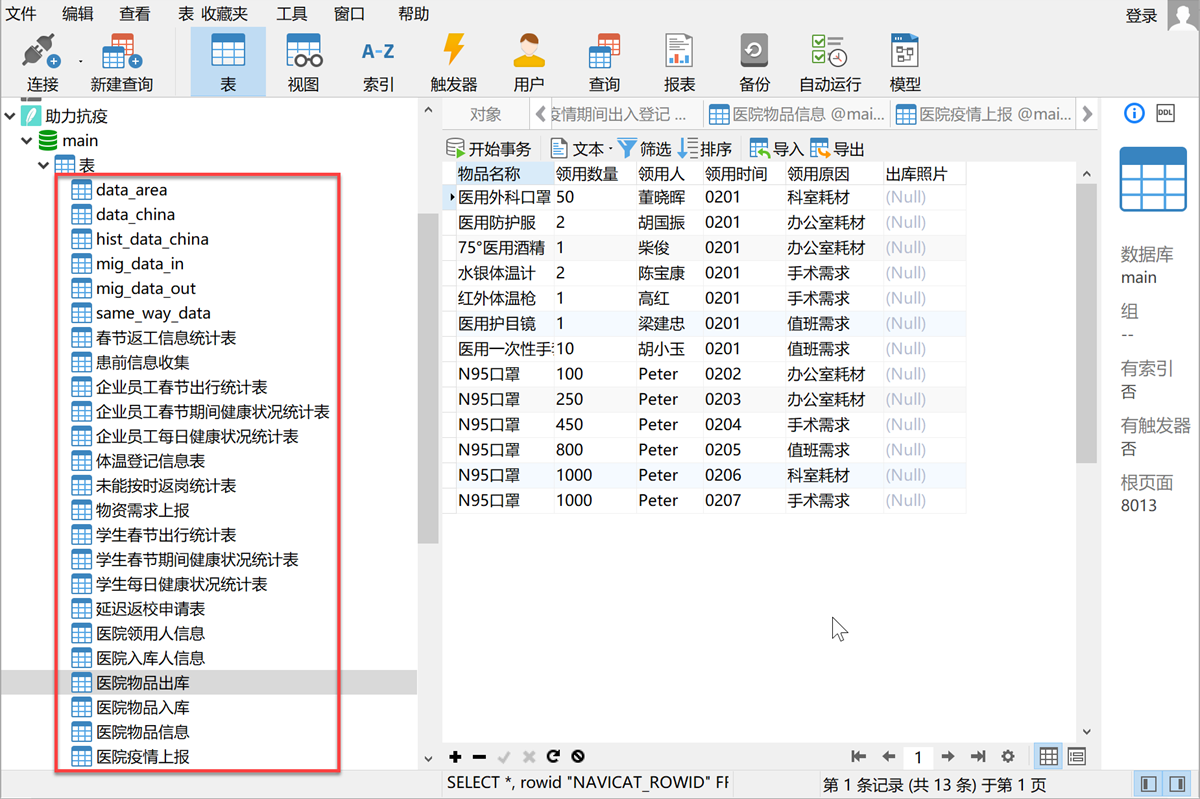The image size is (1200, 799).
Task: Add a record with the plus icon
Action: 455,757
